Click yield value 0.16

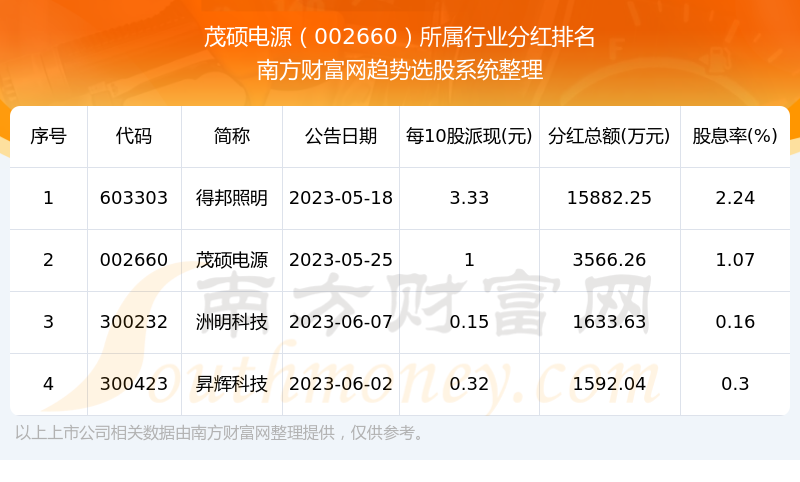tap(735, 322)
